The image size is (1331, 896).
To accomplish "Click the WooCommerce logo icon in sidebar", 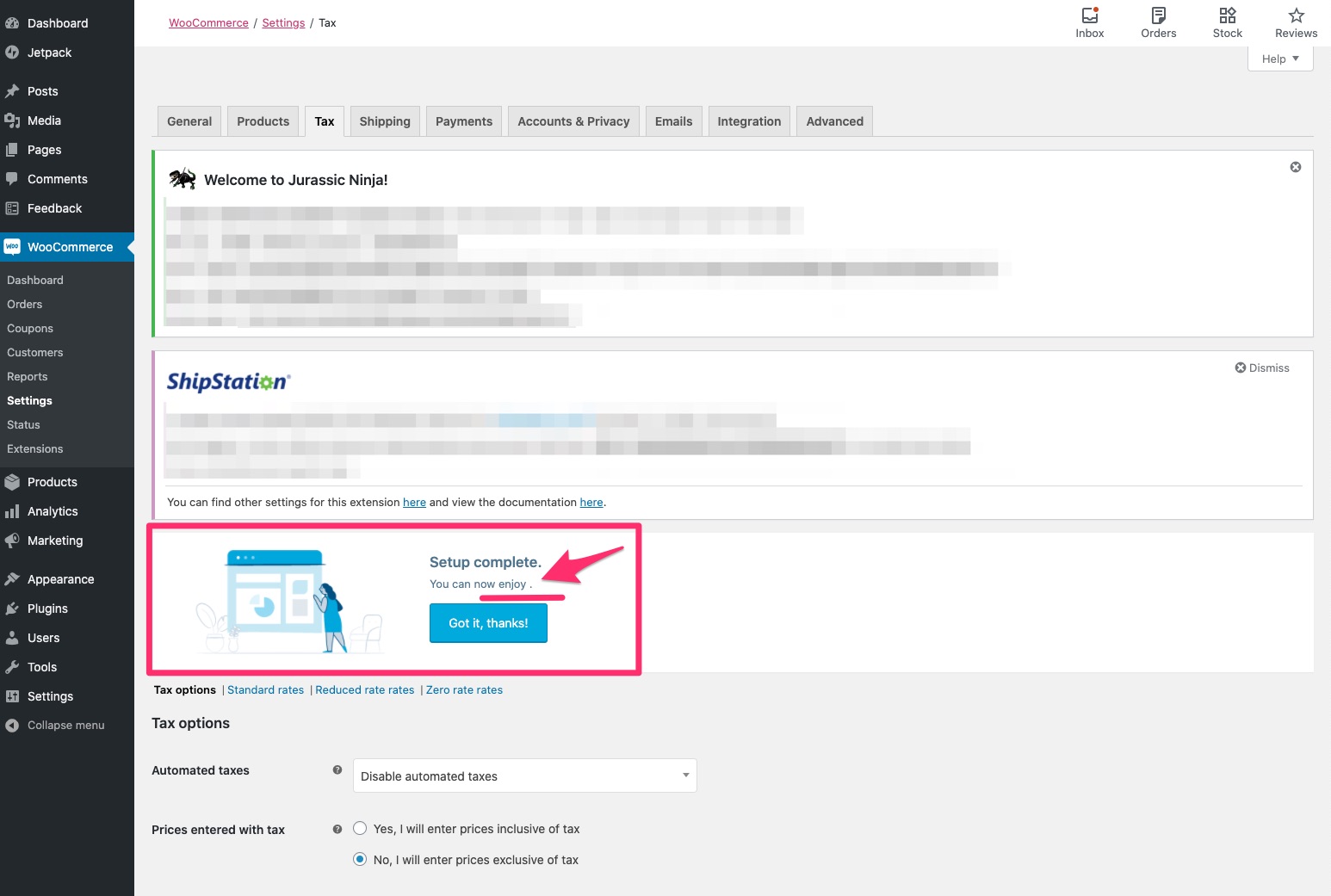I will click(x=12, y=247).
